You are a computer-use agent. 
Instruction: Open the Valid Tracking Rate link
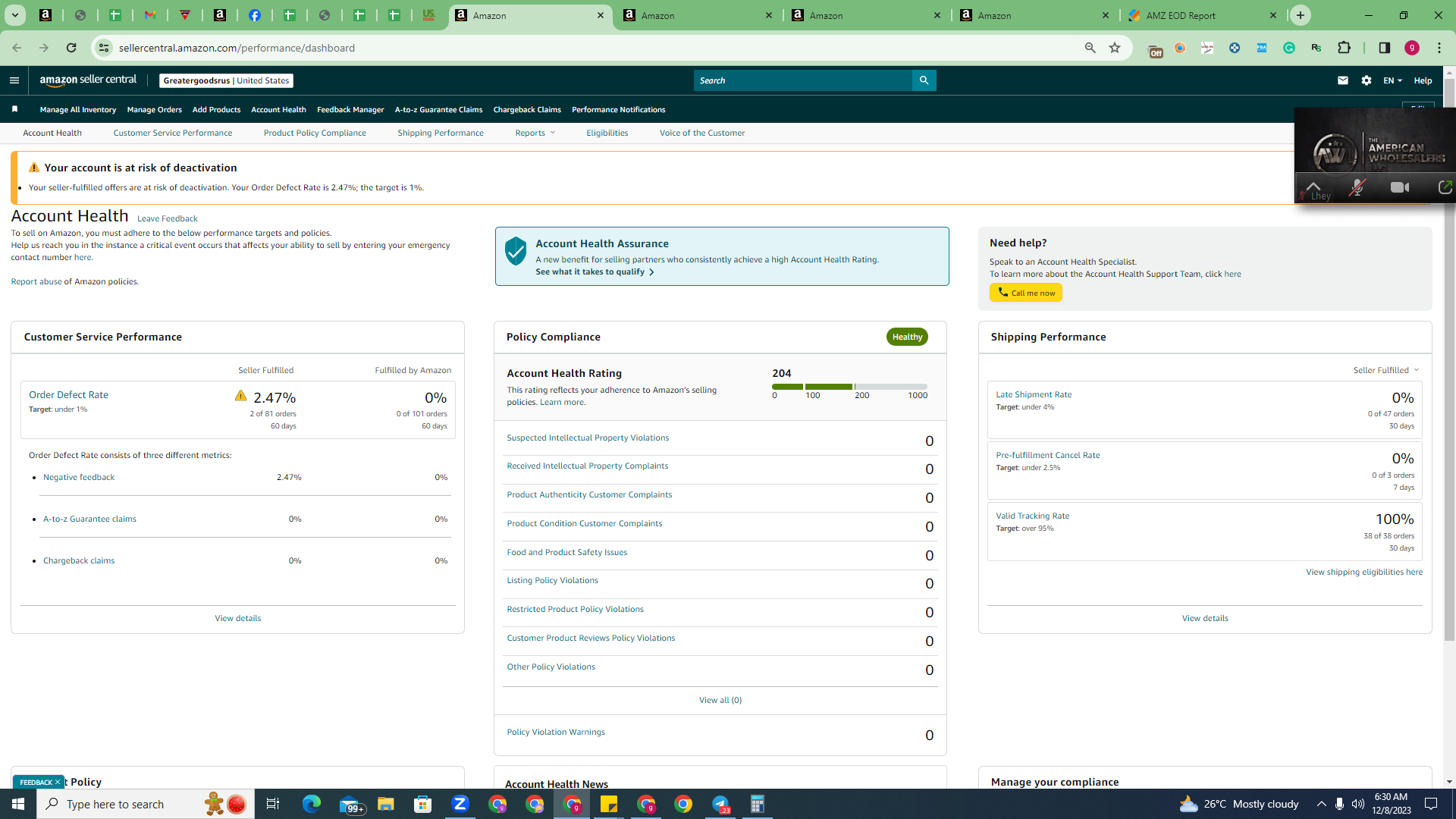[1032, 516]
